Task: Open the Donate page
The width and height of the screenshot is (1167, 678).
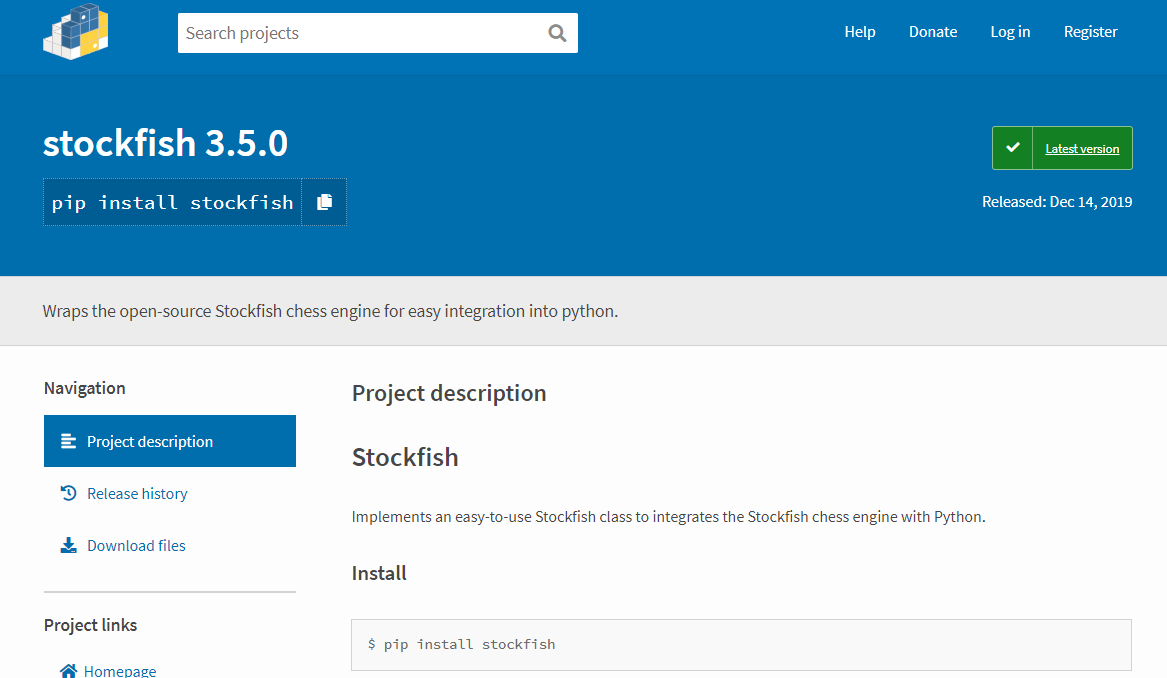Action: pyautogui.click(x=933, y=32)
